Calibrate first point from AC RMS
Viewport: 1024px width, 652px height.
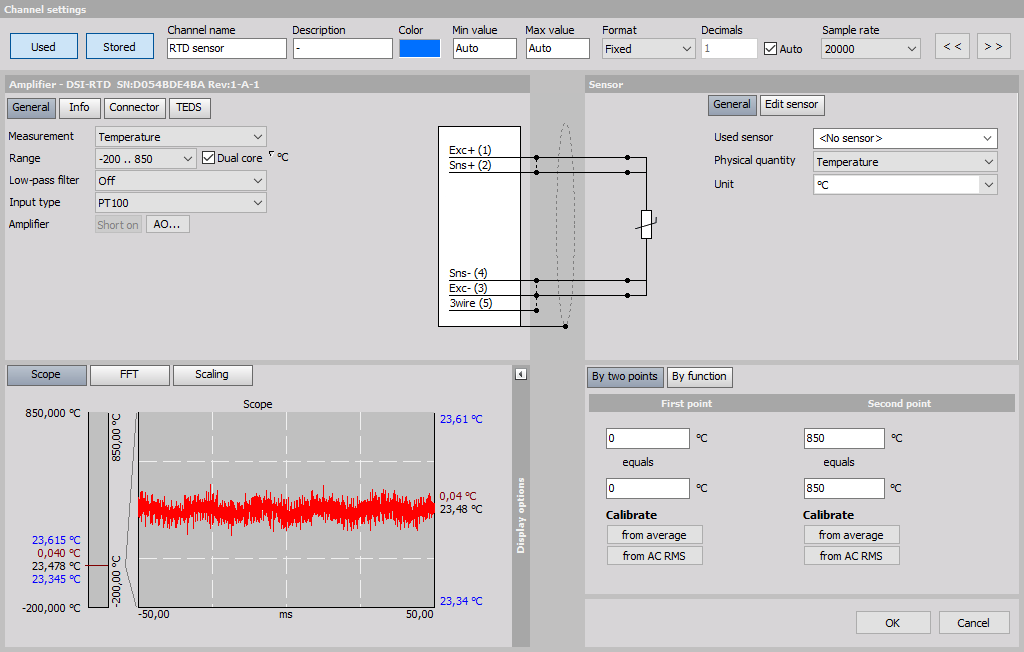click(x=654, y=555)
